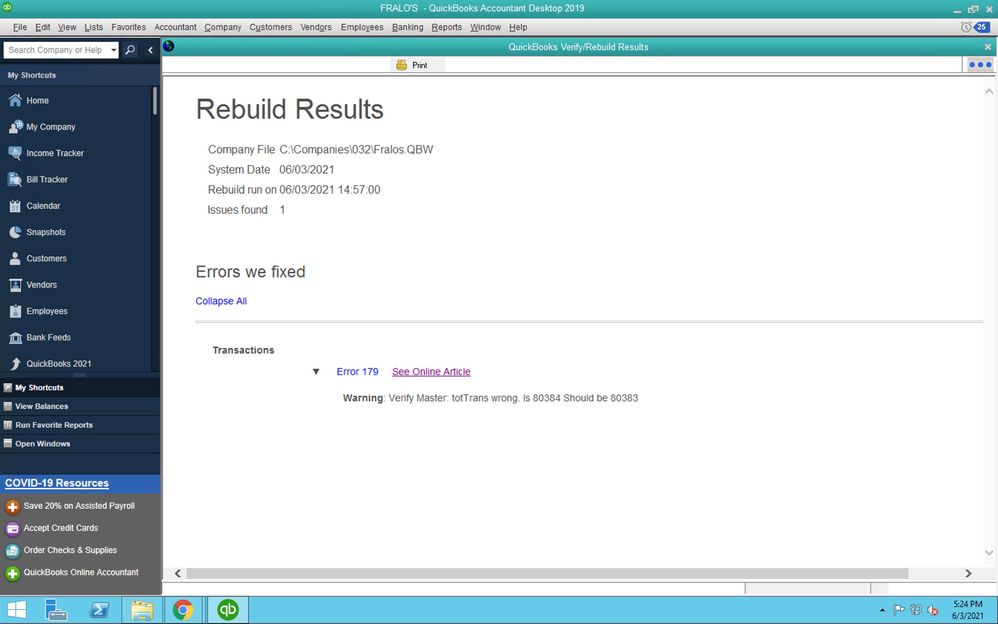Viewport: 998px width, 624px height.
Task: Open the search scope dropdown arrow
Action: [x=113, y=50]
